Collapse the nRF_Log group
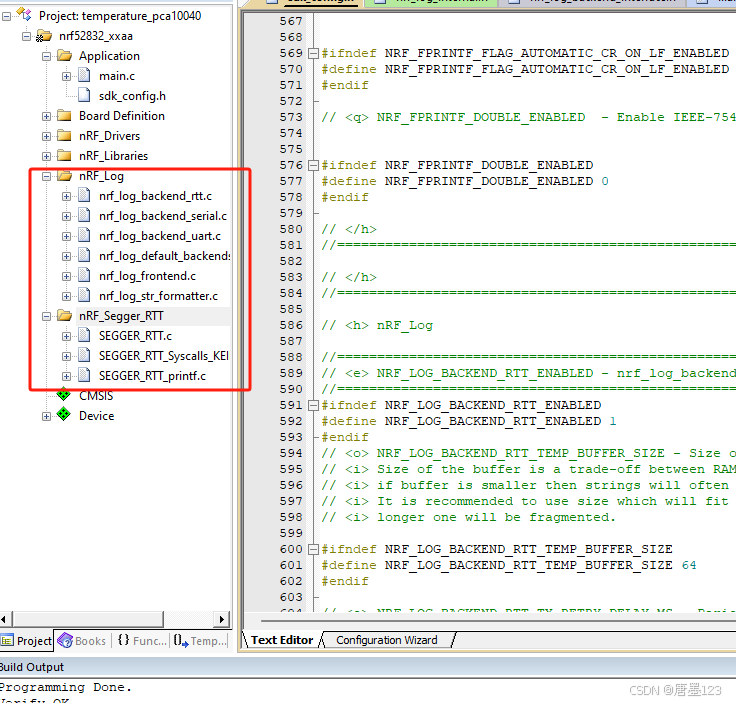The height and width of the screenshot is (703, 736). pos(46,176)
